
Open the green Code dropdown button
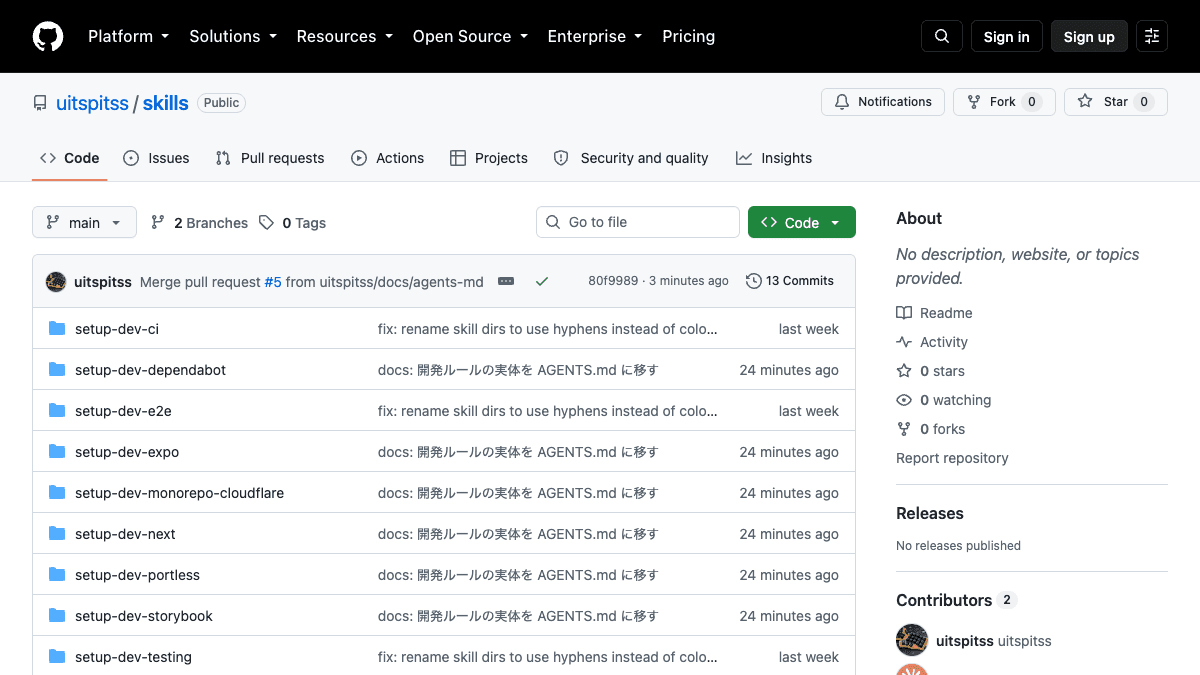coord(802,222)
